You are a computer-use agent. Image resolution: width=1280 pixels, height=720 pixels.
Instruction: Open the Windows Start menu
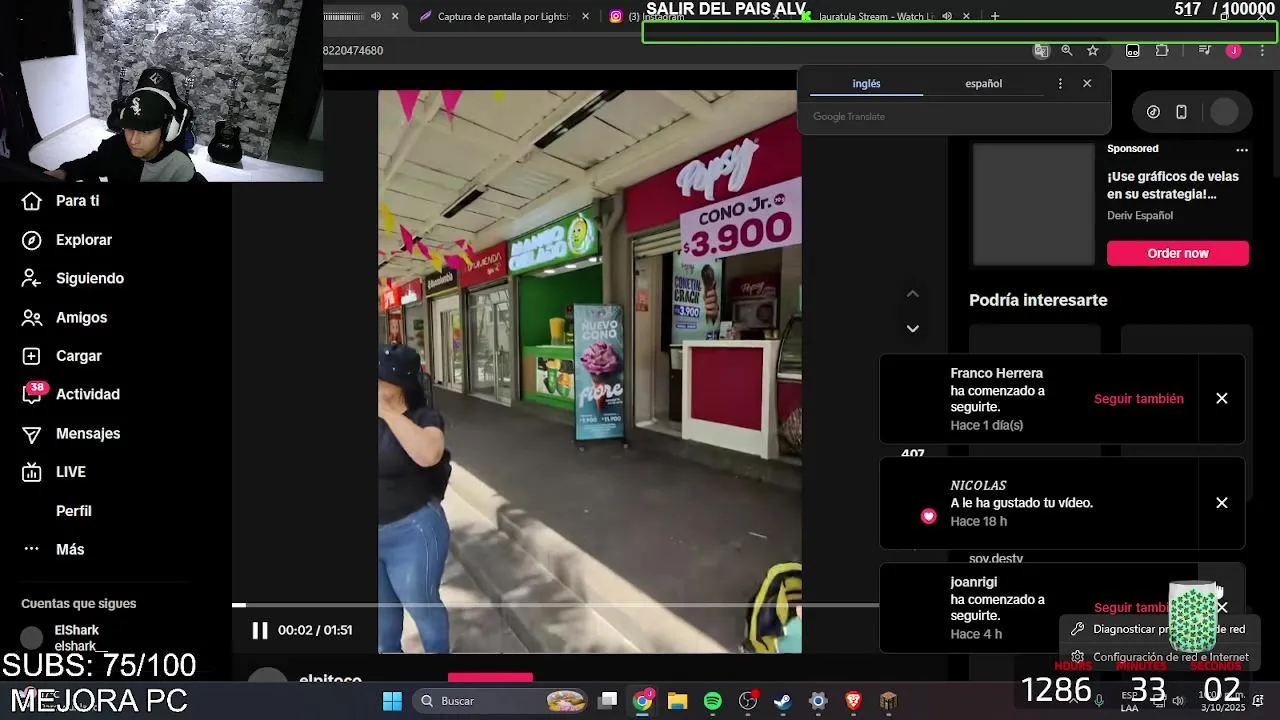pyautogui.click(x=392, y=701)
